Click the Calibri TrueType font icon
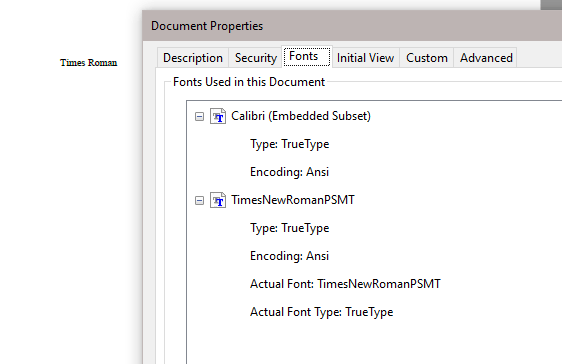562x364 pixels. click(218, 116)
